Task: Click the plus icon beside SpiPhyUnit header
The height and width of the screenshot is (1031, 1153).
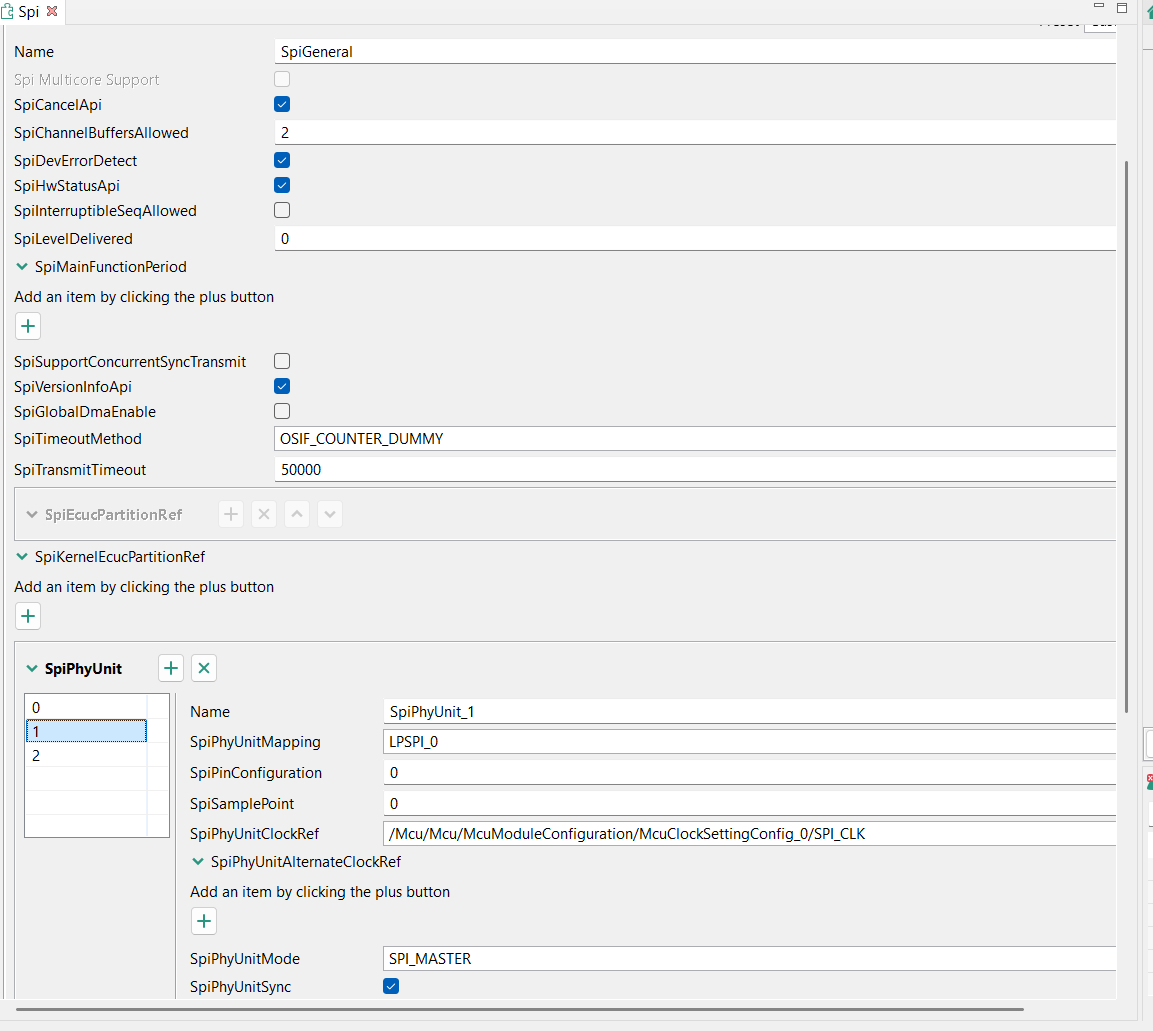Action: coord(170,668)
